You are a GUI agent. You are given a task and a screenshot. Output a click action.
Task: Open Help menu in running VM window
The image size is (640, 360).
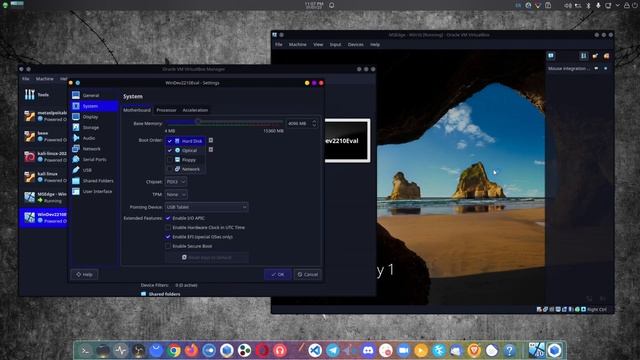(x=375, y=44)
